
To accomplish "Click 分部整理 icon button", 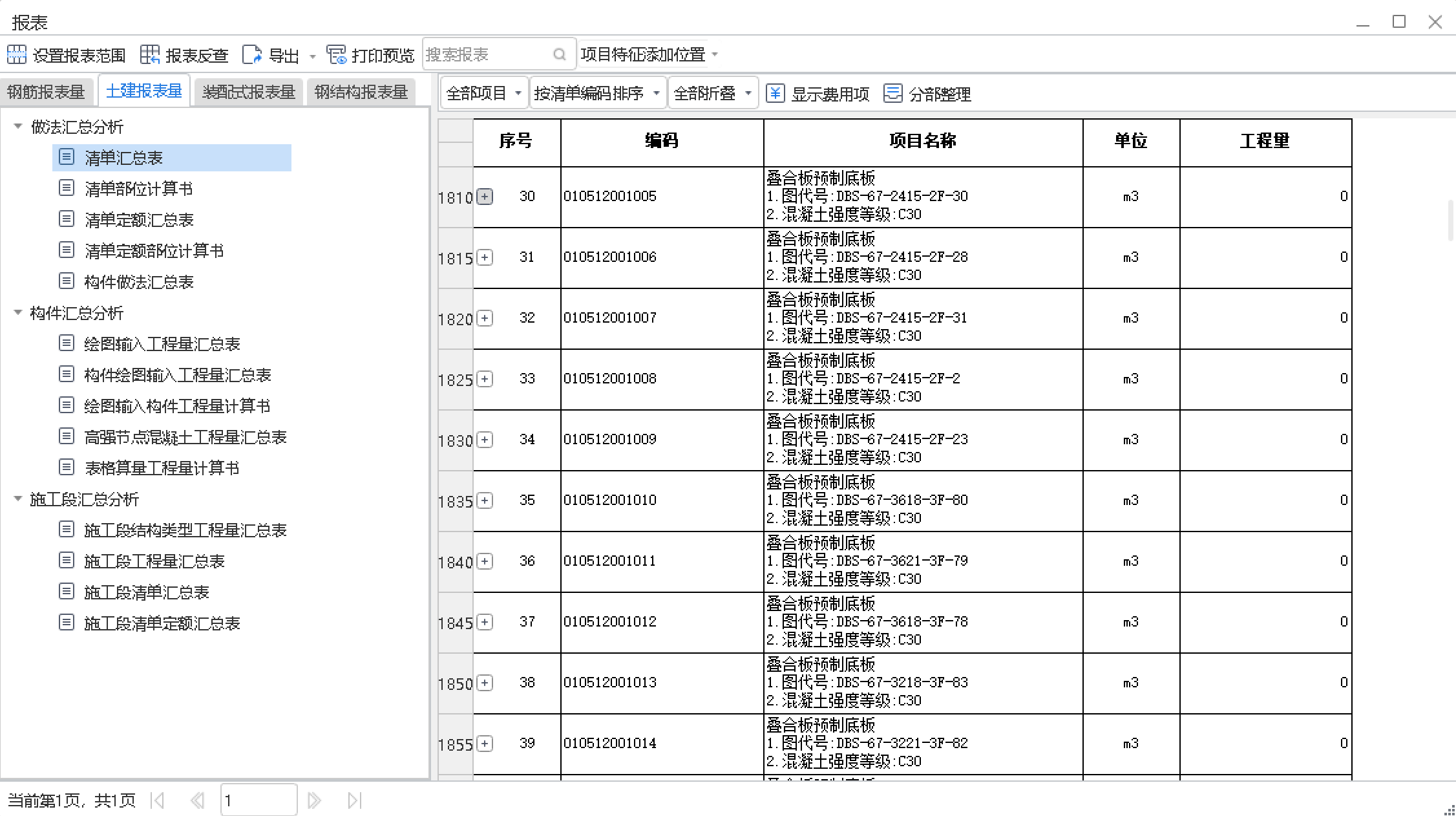I will click(x=892, y=94).
